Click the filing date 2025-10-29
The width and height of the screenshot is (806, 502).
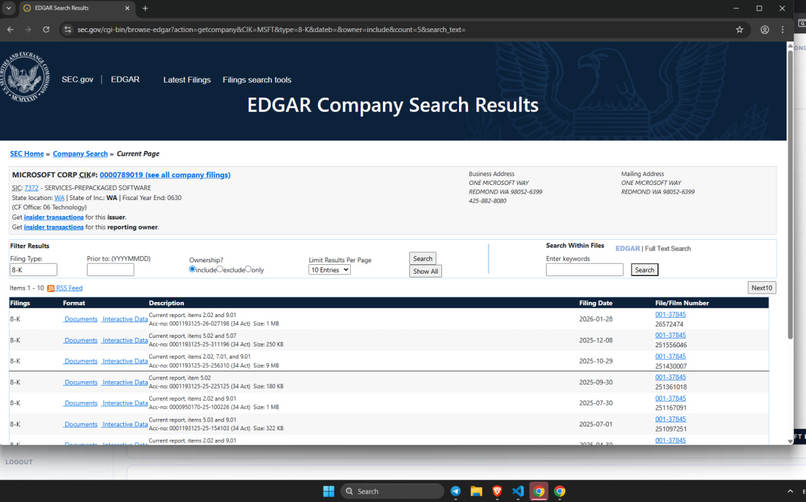[596, 361]
